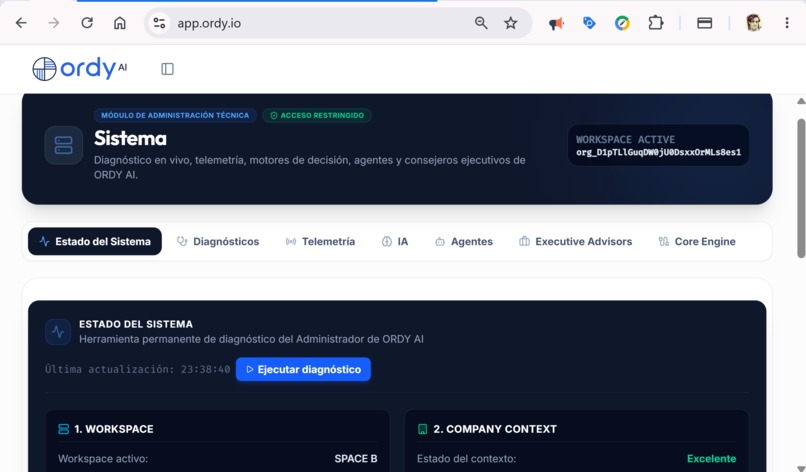Toggle the sidebar panel icon

168,69
